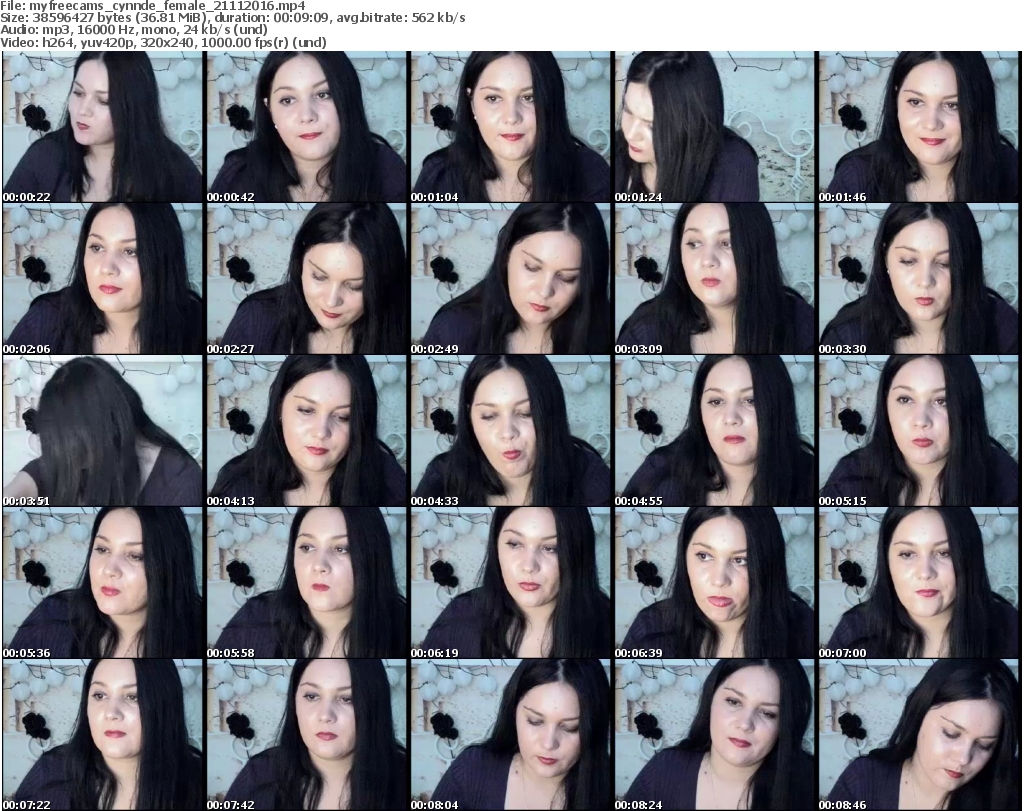This screenshot has height=811, width=1024.
Task: Select the thumbnail at 00:05:15
Action: tap(918, 431)
